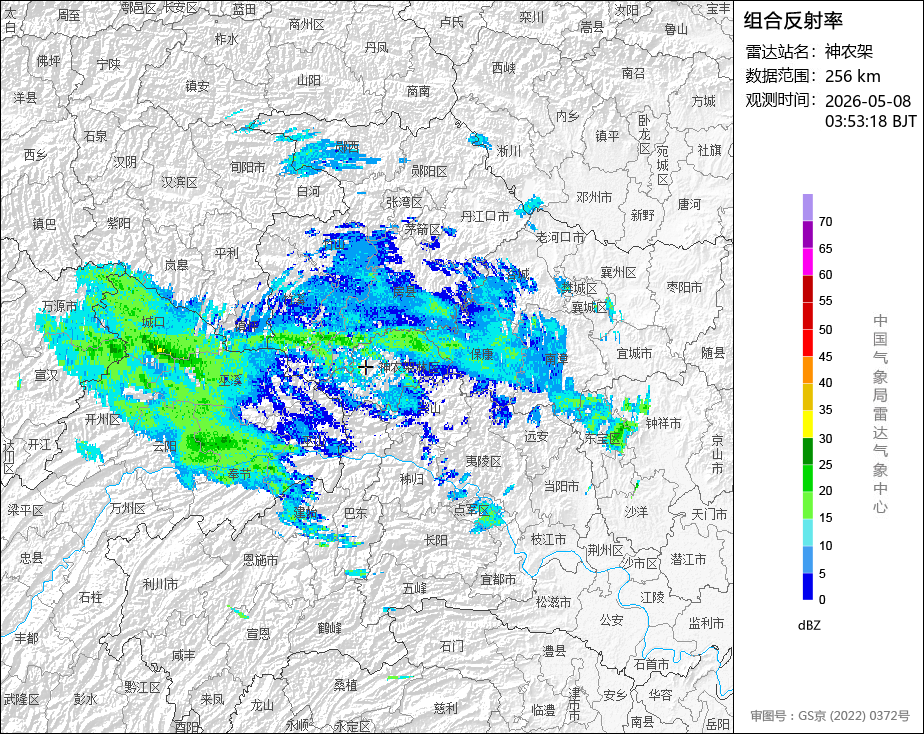This screenshot has height=734, width=924.
Task: Click the 宜城市 map label
Action: (634, 353)
